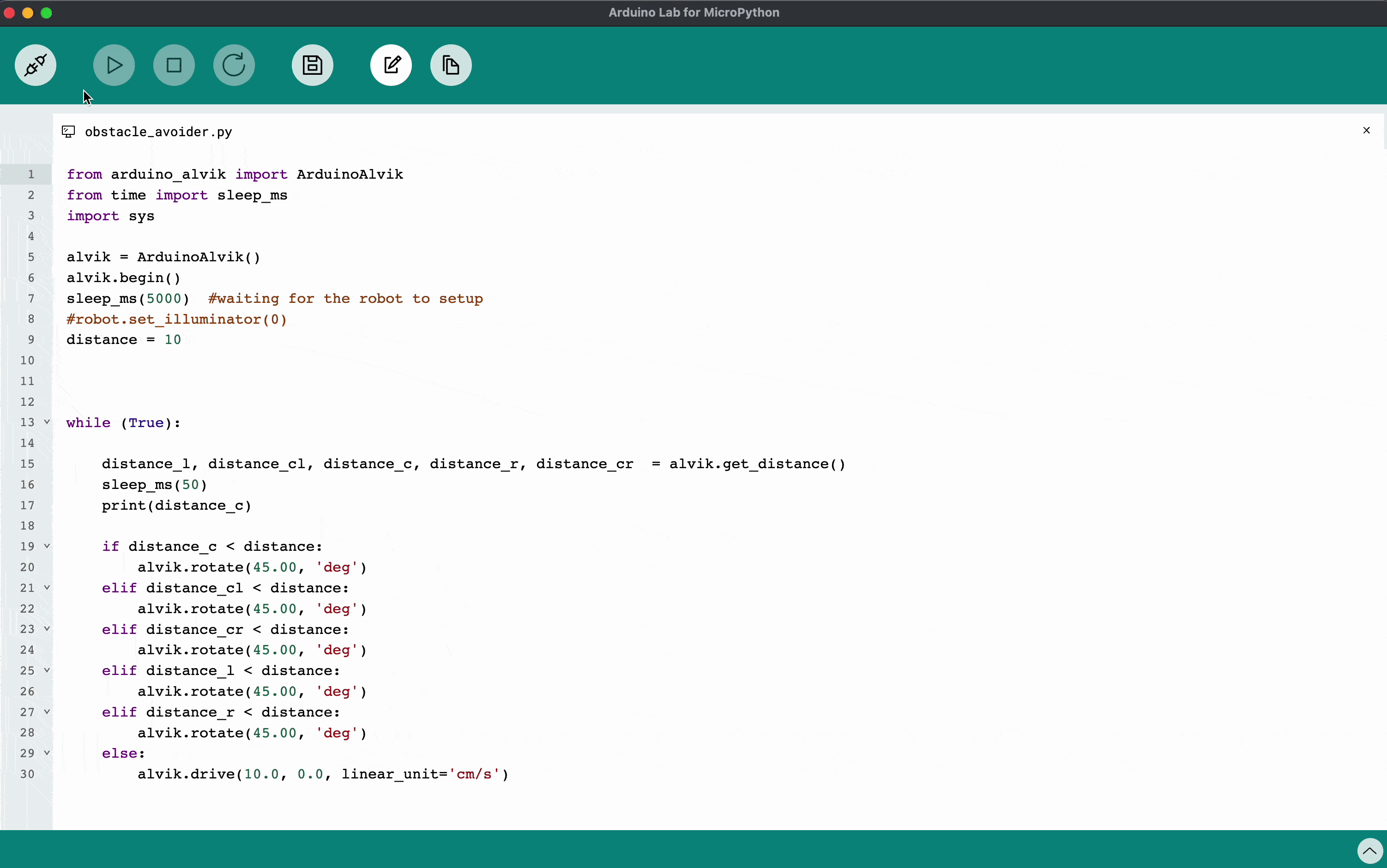Image resolution: width=1387 pixels, height=868 pixels.
Task: Close the obstacle_avoider.py tab
Action: click(1366, 130)
